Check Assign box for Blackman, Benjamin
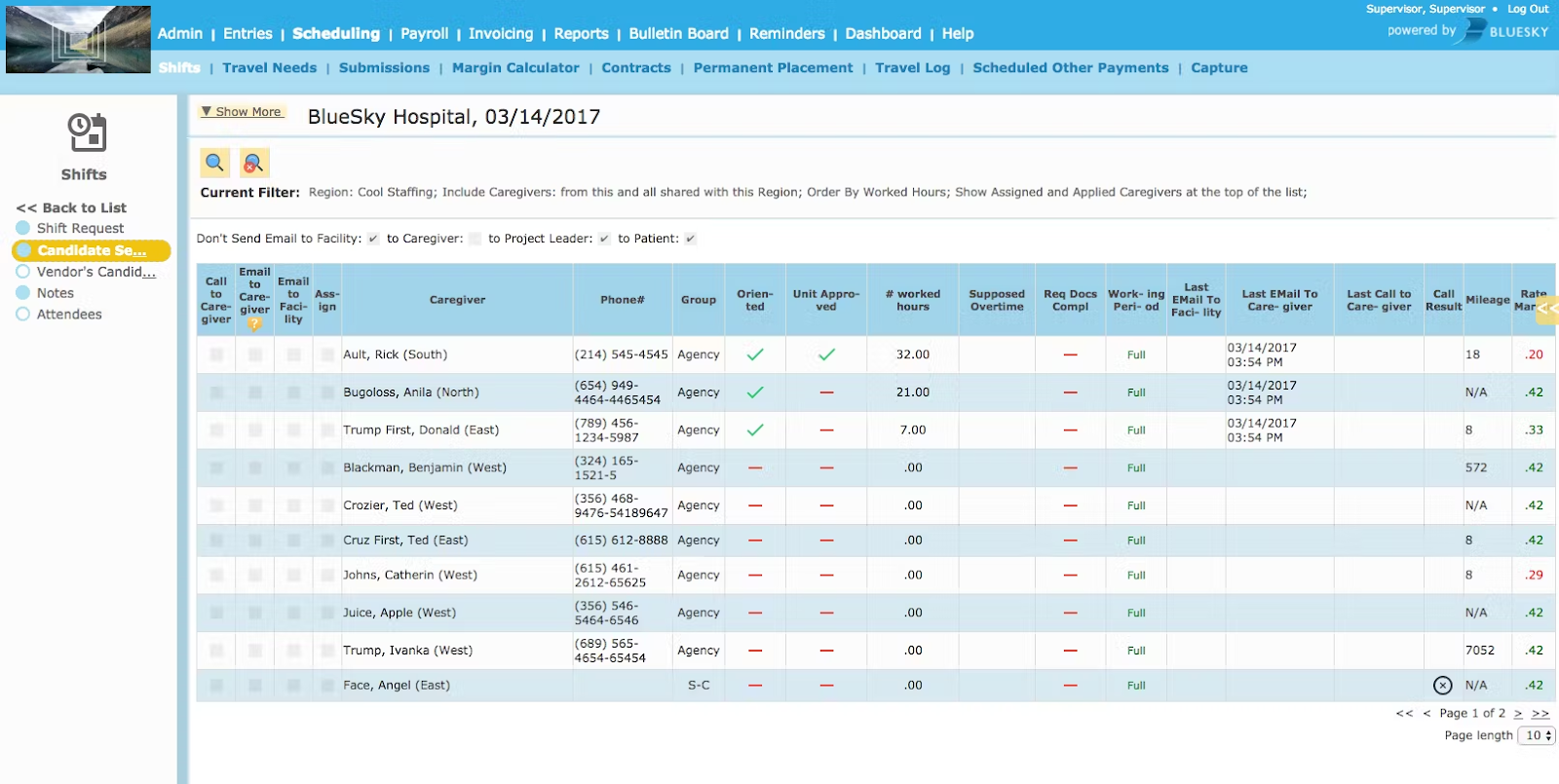Viewport: 1559px width, 784px height. click(x=327, y=467)
